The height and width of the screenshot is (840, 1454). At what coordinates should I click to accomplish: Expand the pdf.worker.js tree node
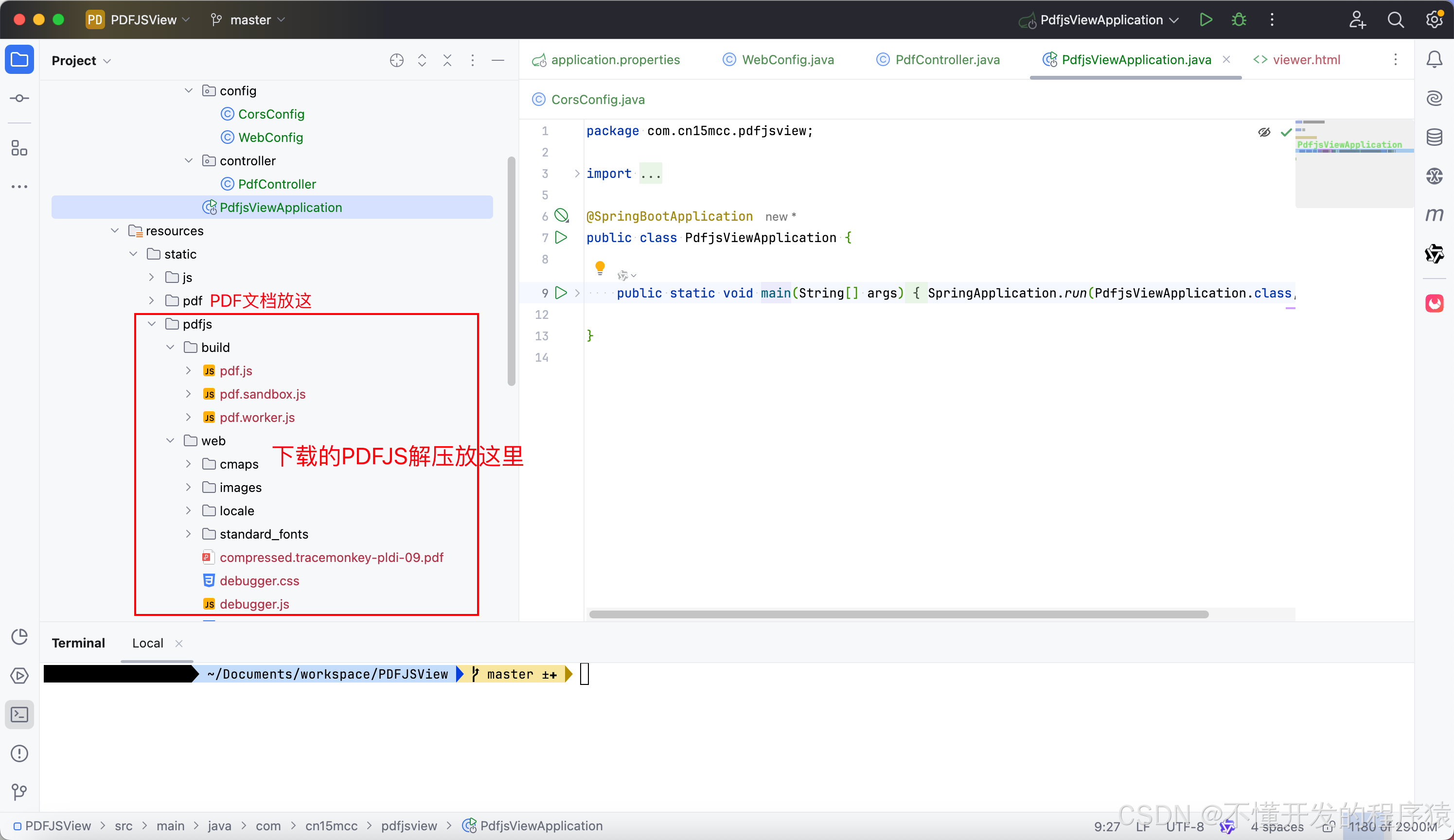click(189, 417)
